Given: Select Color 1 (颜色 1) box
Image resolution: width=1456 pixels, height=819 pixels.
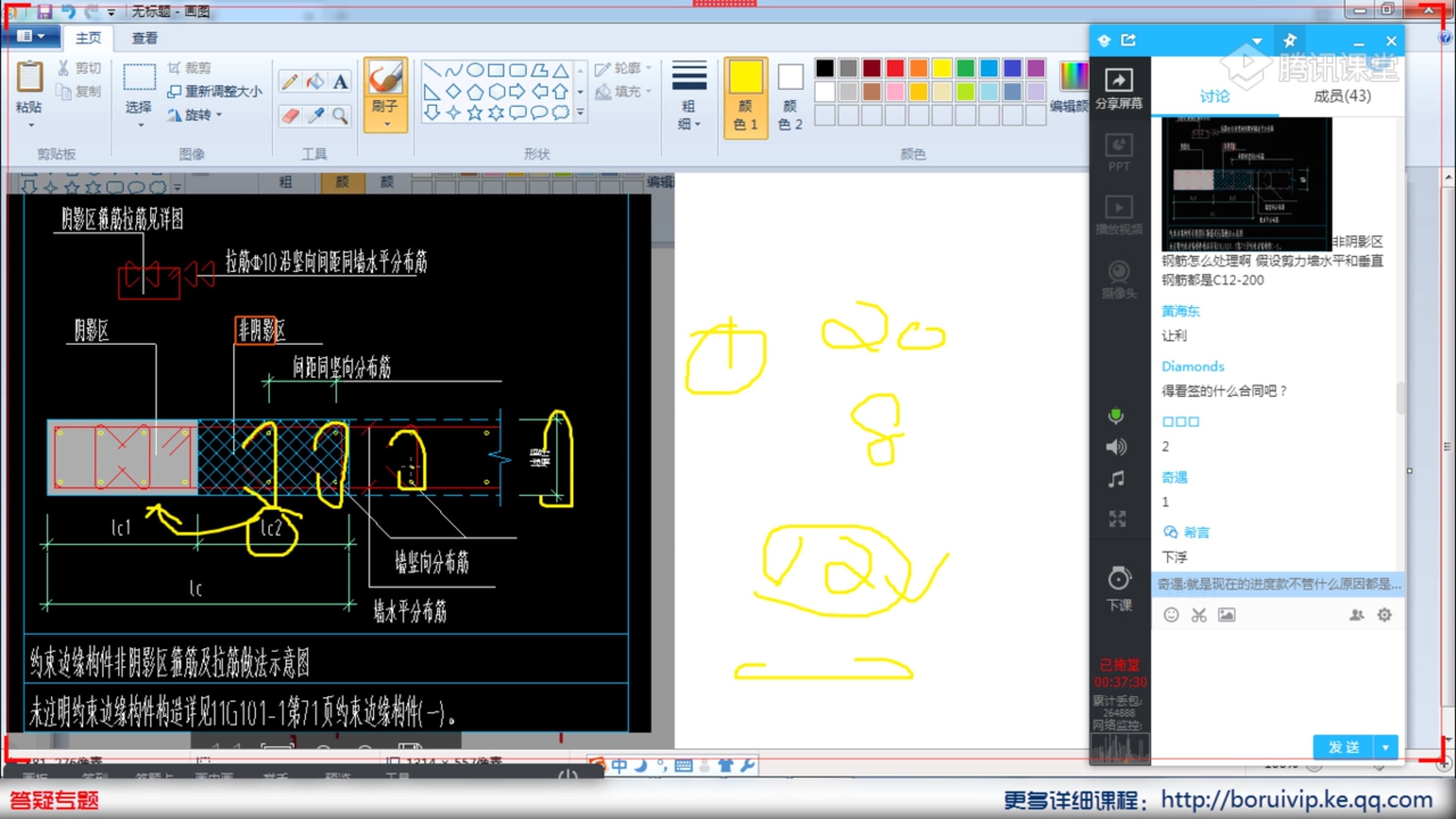Looking at the screenshot, I should click(746, 97).
